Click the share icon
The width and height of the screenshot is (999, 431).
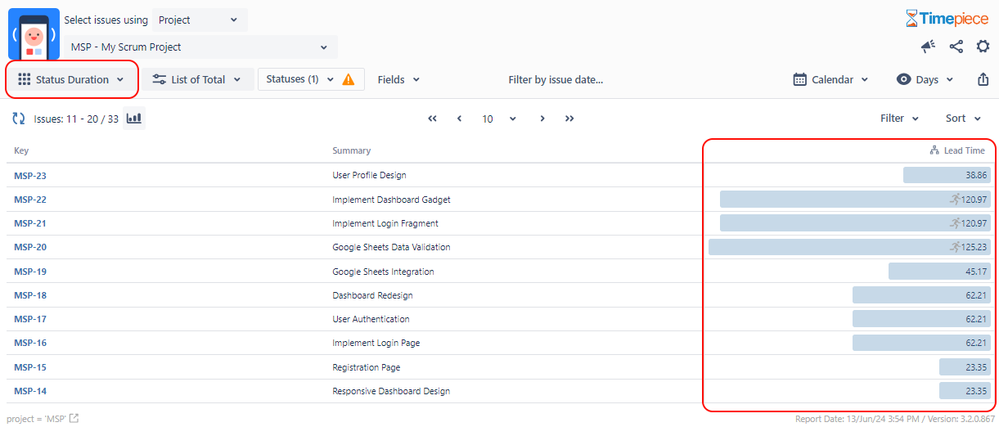click(x=956, y=47)
